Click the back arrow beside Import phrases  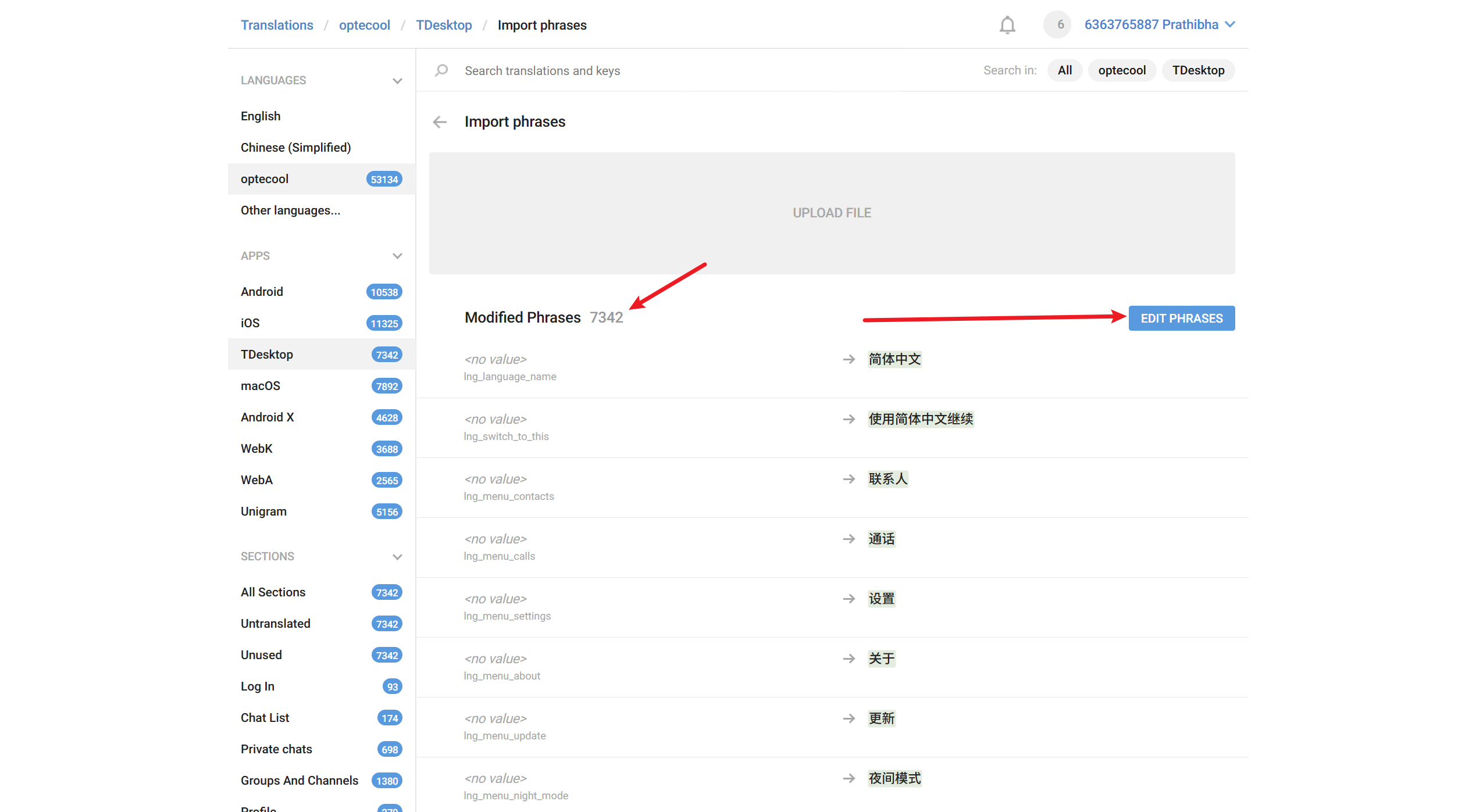point(440,122)
